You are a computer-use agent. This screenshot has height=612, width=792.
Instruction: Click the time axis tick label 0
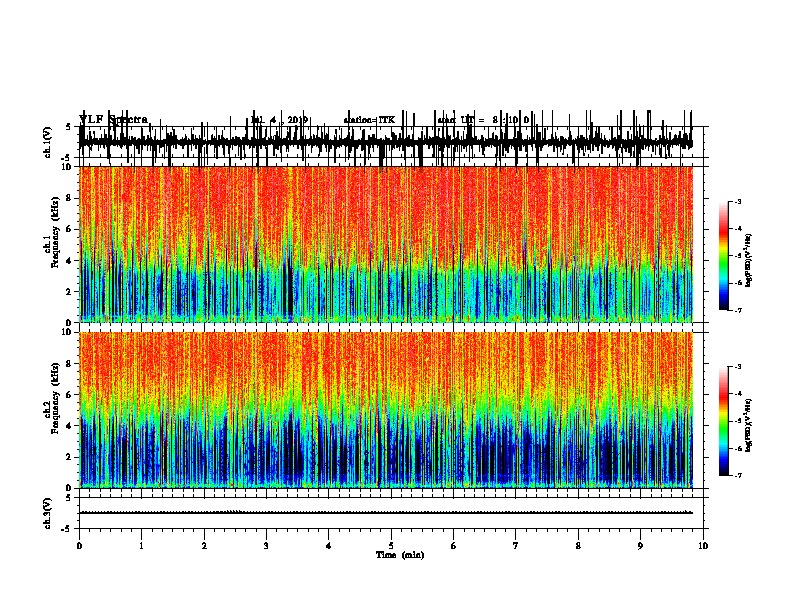pos(79,546)
